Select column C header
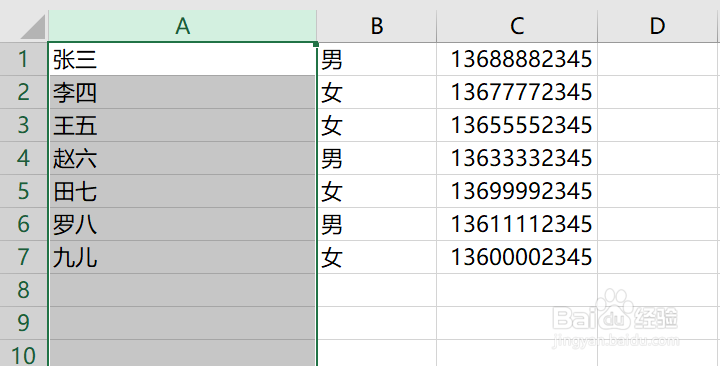Viewport: 720px width, 366px height. coord(517,26)
